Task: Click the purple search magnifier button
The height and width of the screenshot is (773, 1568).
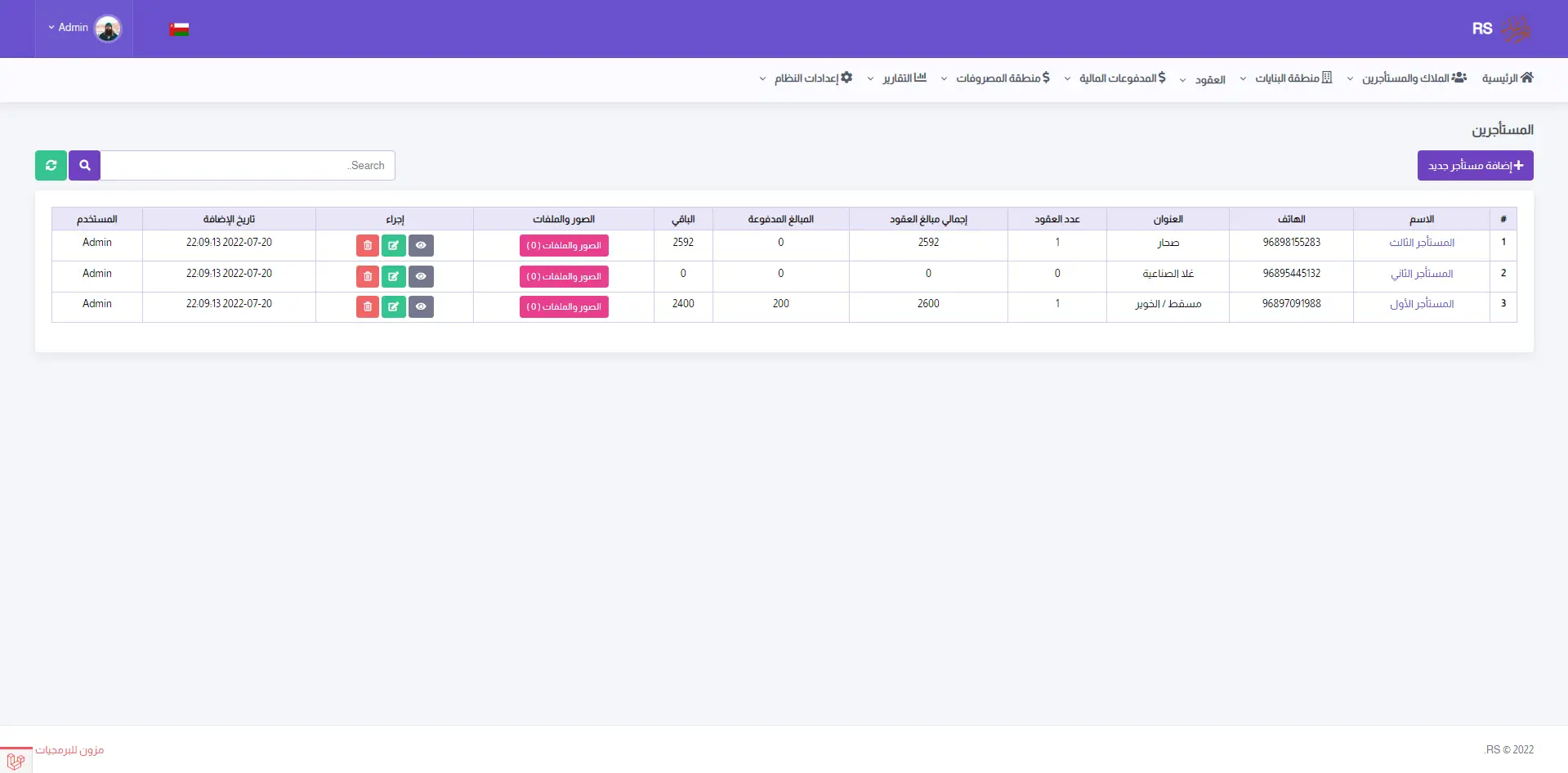Action: pos(84,165)
